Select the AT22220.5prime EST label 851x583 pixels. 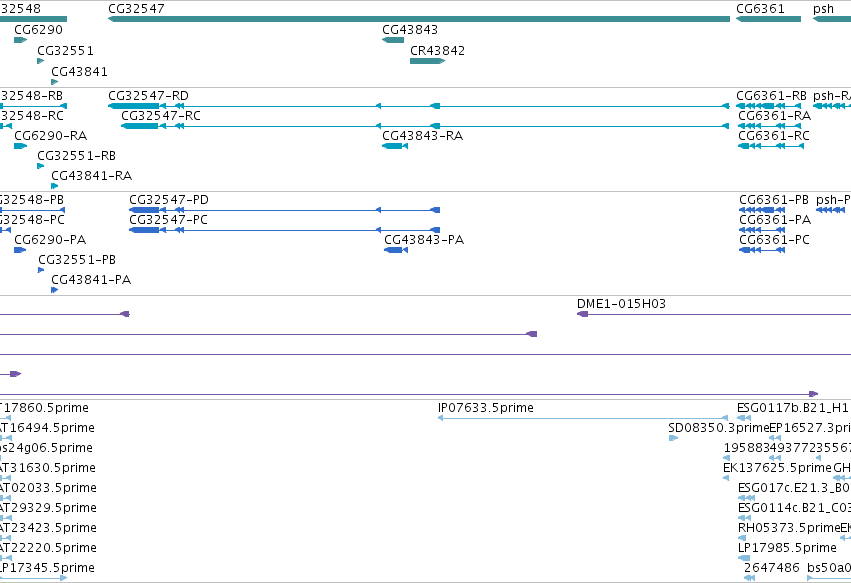click(48, 548)
